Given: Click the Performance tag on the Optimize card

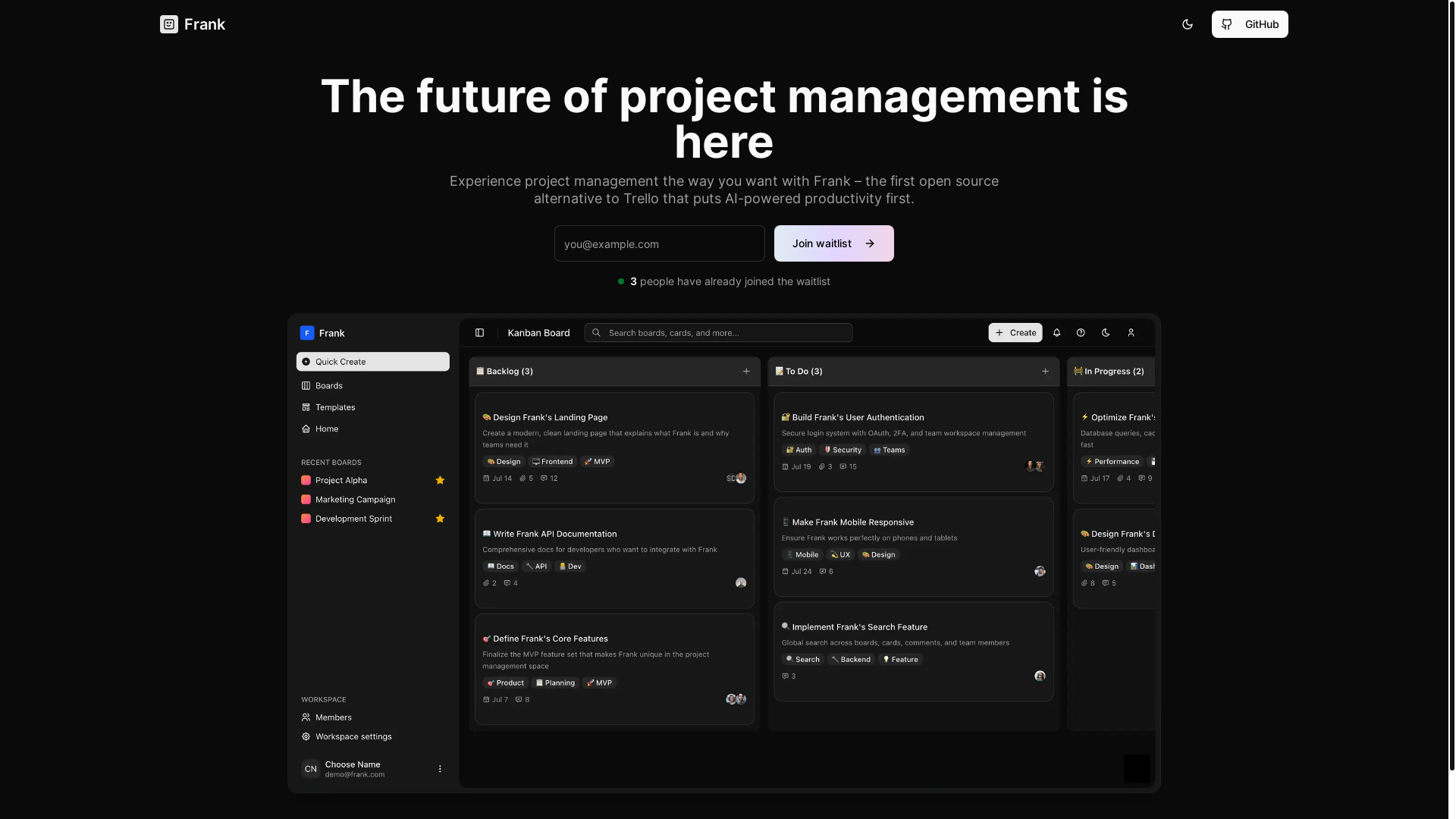Looking at the screenshot, I should coord(1112,462).
